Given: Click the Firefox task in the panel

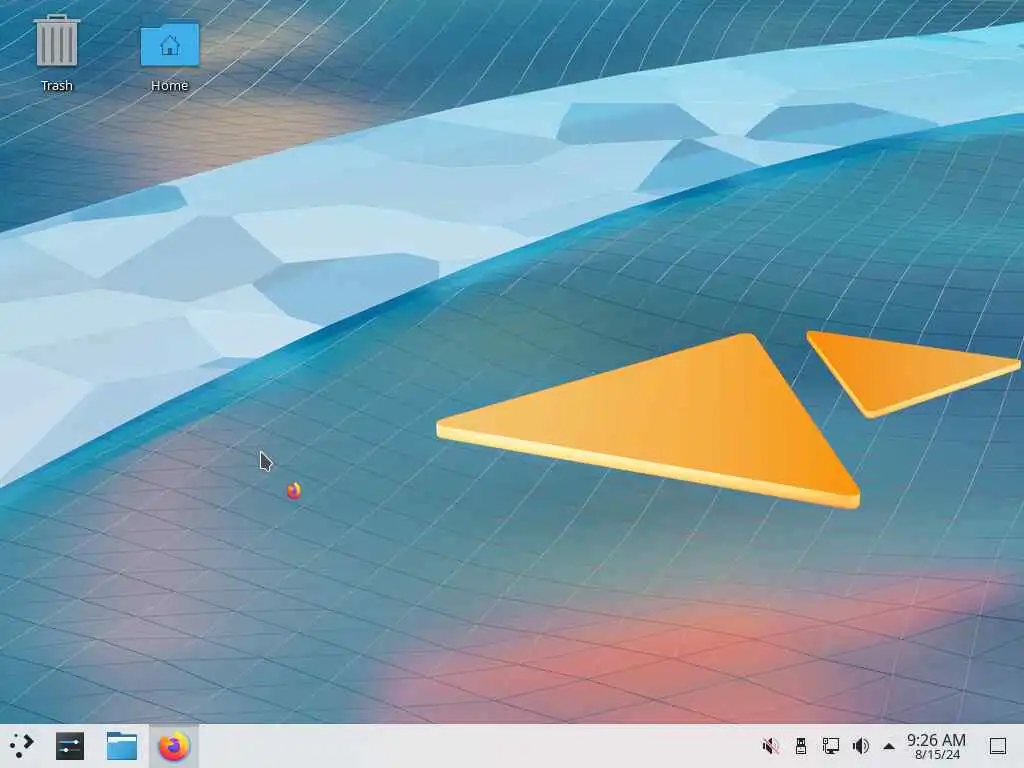Looking at the screenshot, I should (x=174, y=746).
